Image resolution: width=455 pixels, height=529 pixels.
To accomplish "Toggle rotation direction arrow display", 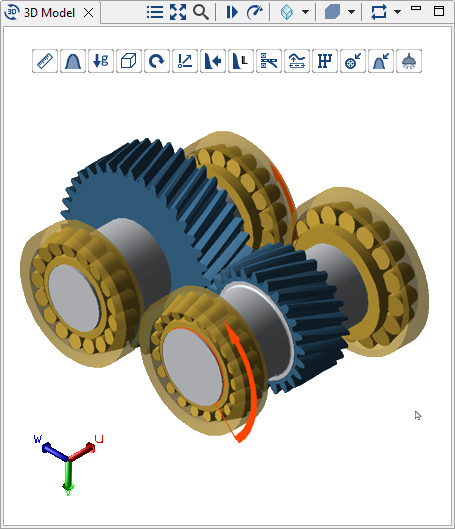I will (157, 61).
